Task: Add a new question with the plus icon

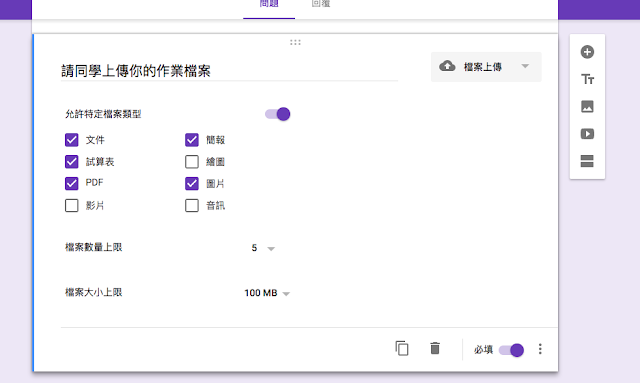Action: [587, 52]
